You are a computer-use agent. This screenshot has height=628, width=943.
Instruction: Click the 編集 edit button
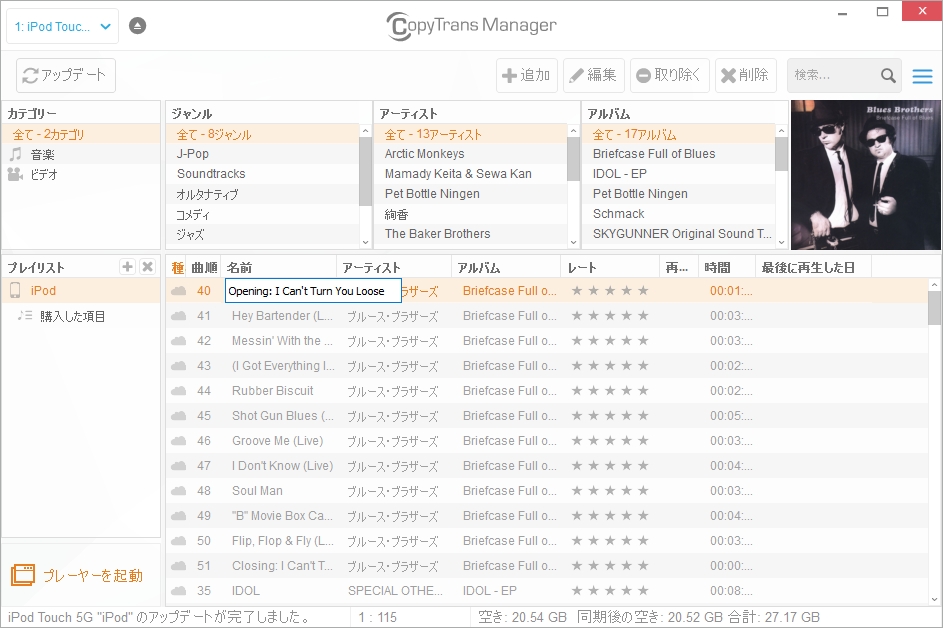pos(594,75)
